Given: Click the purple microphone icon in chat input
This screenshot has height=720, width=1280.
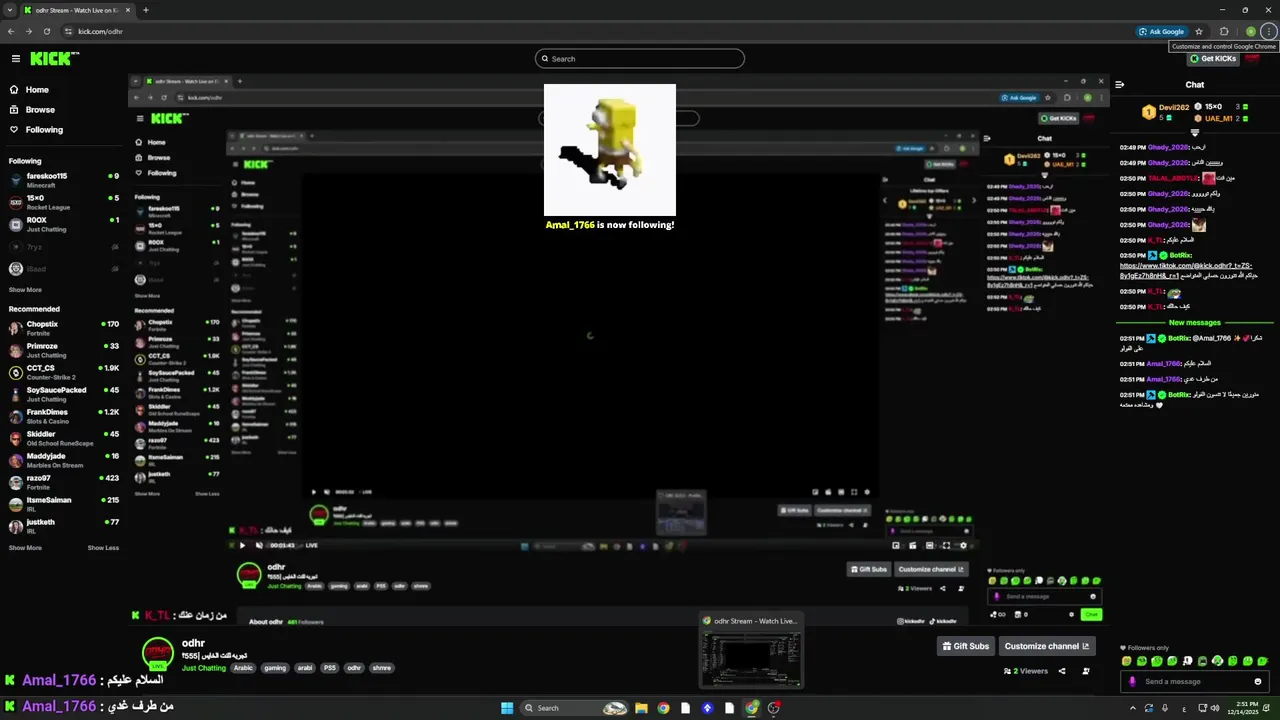Looking at the screenshot, I should pos(1132,681).
